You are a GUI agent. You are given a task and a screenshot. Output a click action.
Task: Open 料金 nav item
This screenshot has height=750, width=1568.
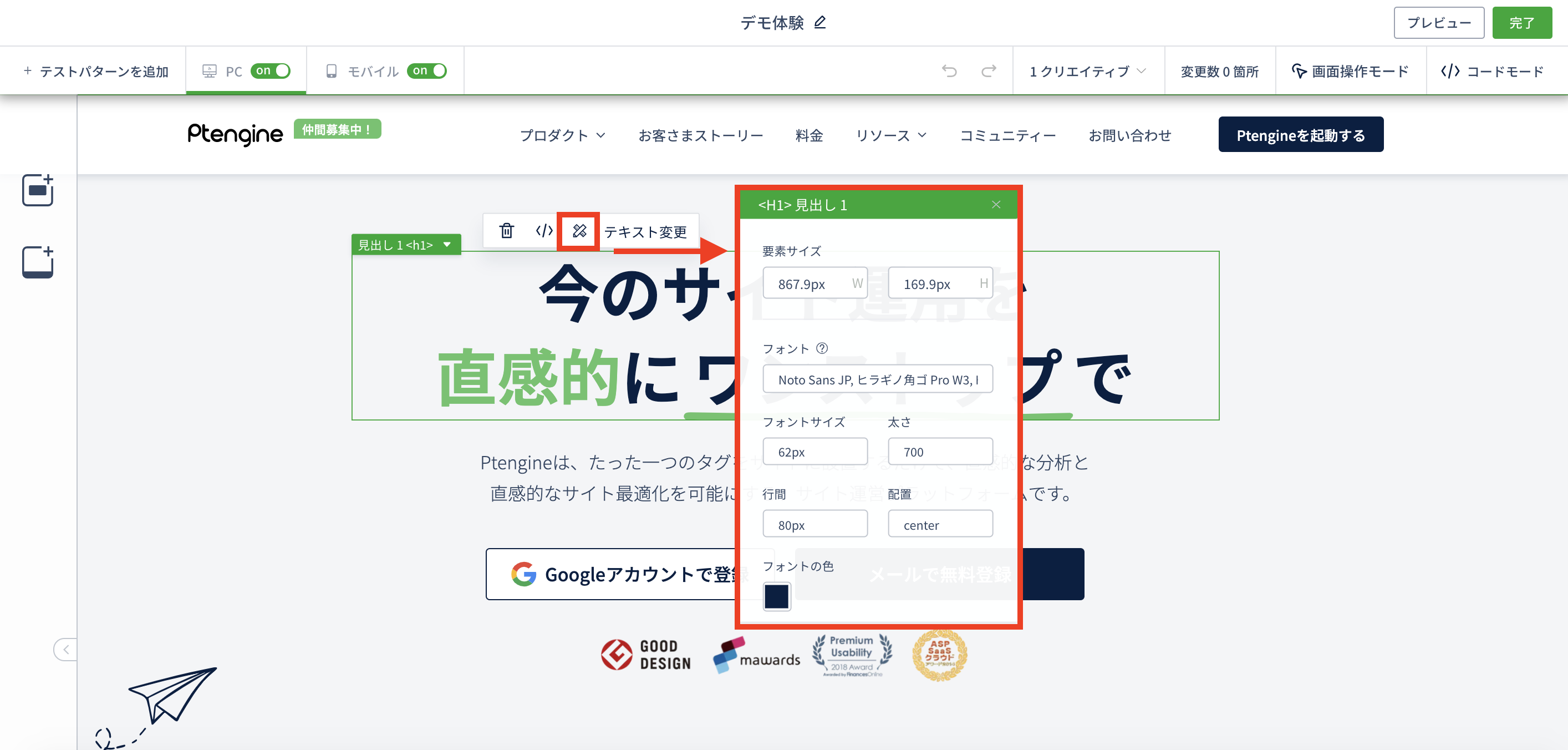click(x=809, y=135)
